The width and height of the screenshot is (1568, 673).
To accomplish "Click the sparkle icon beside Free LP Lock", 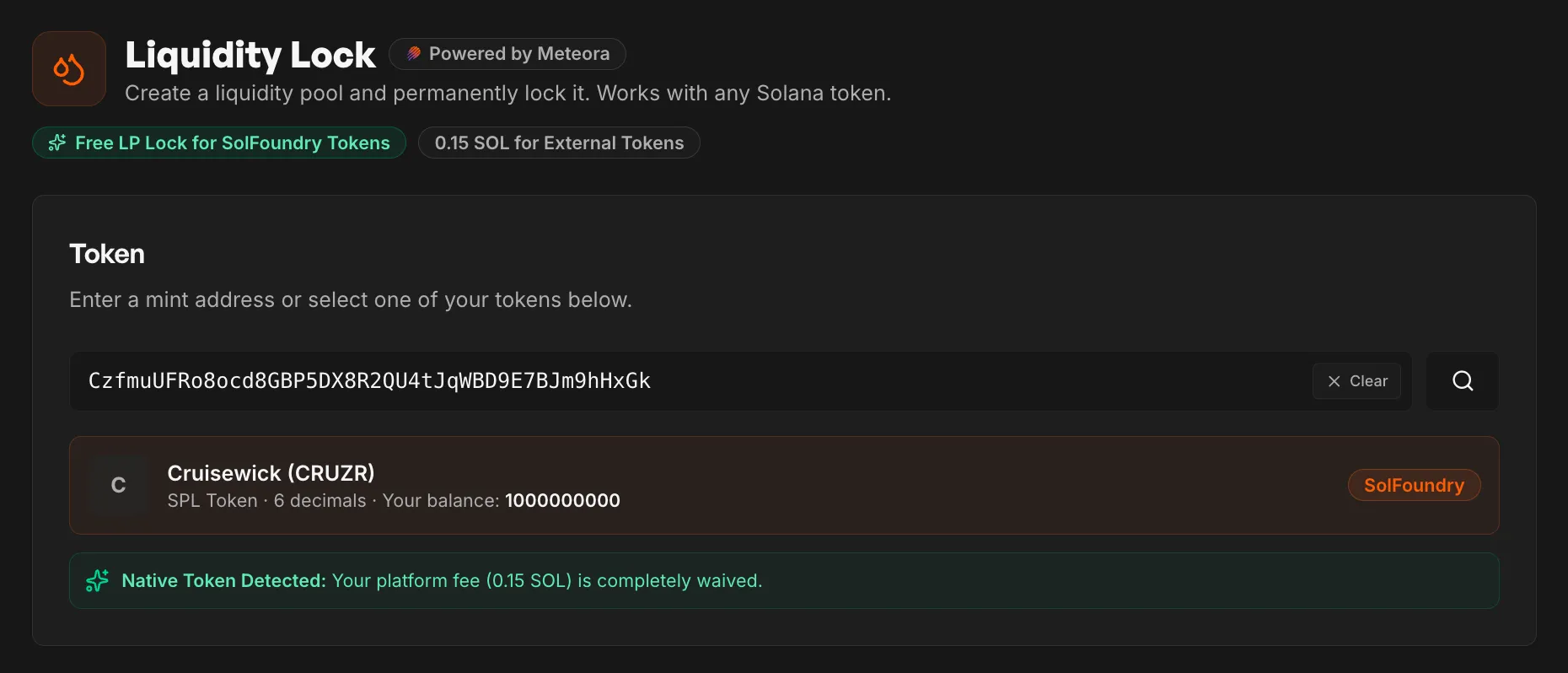I will 57,143.
